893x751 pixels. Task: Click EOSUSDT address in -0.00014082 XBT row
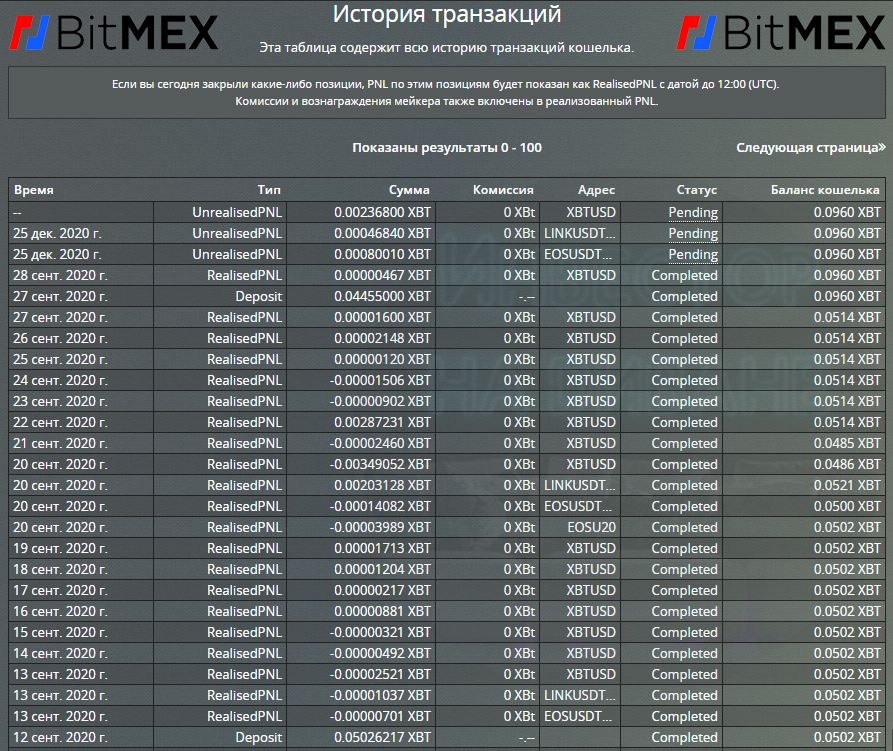[x=578, y=506]
